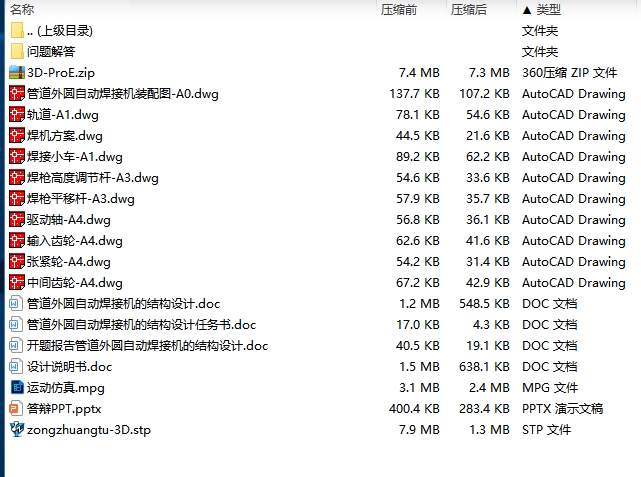
Task: Select the file name 输入齿轮-A4.dwg
Action: 75,241
